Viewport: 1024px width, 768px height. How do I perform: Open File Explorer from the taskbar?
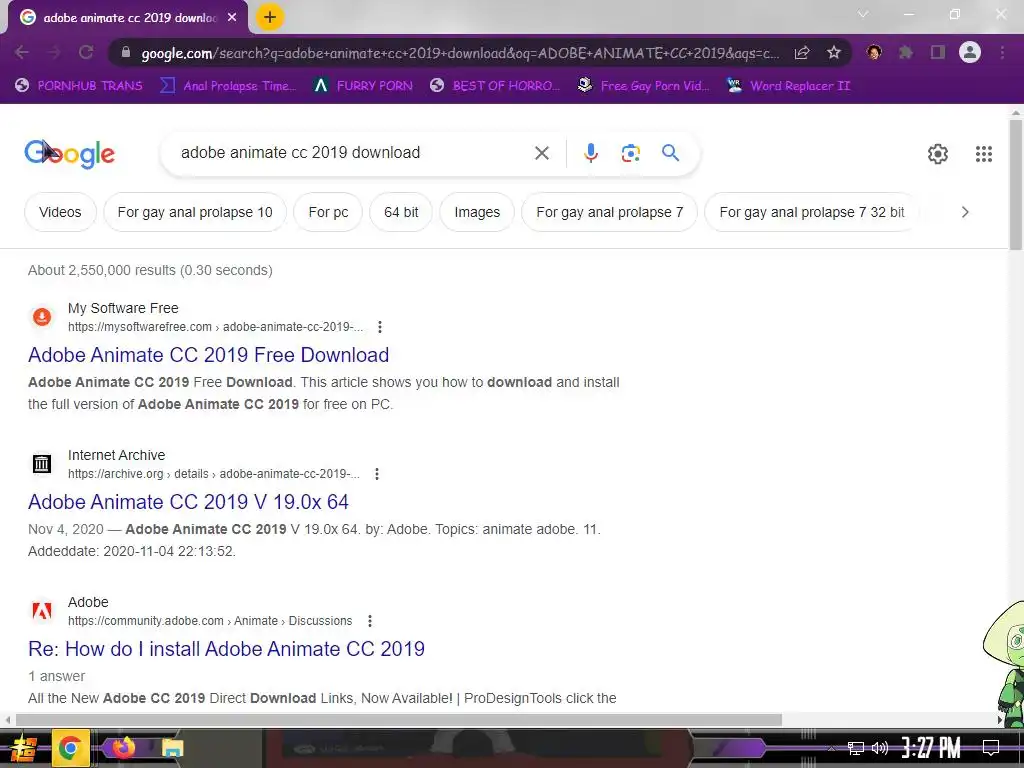pyautogui.click(x=172, y=748)
